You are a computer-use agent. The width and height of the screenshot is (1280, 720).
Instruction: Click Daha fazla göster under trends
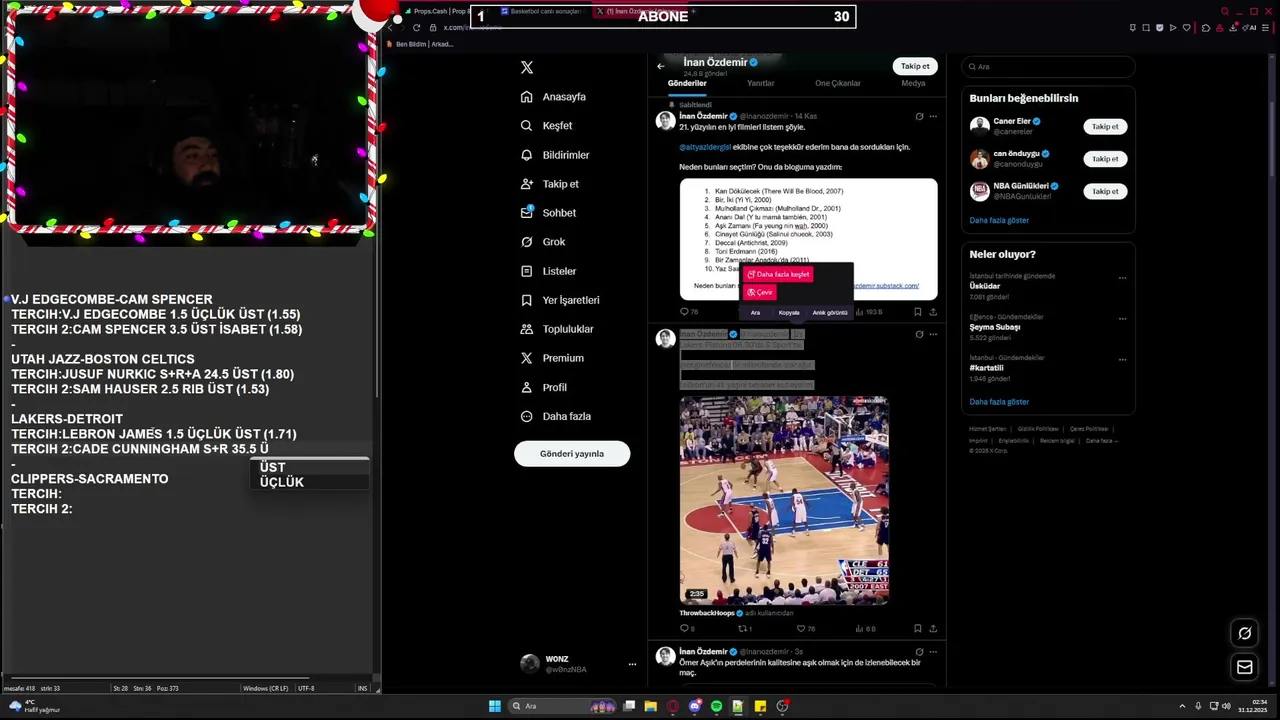point(999,402)
